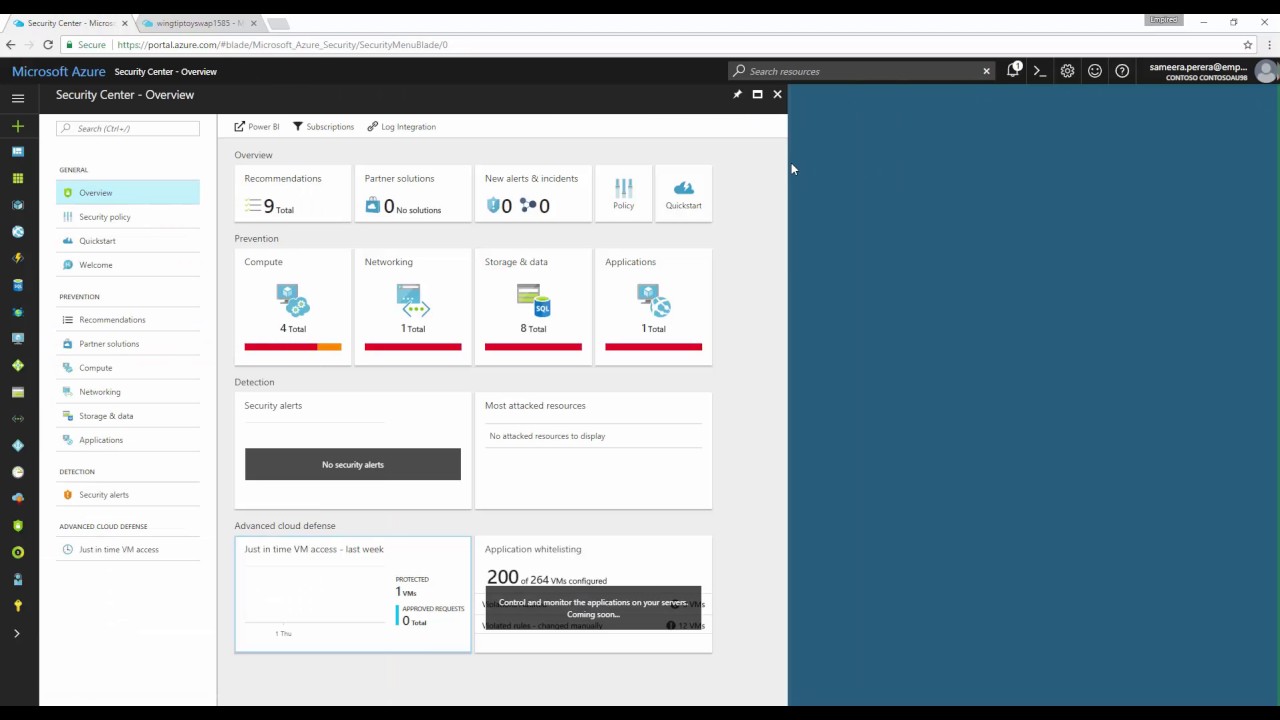This screenshot has width=1280, height=720.
Task: Switch to the wingtiptoyswap1585 browser tab
Action: [198, 23]
